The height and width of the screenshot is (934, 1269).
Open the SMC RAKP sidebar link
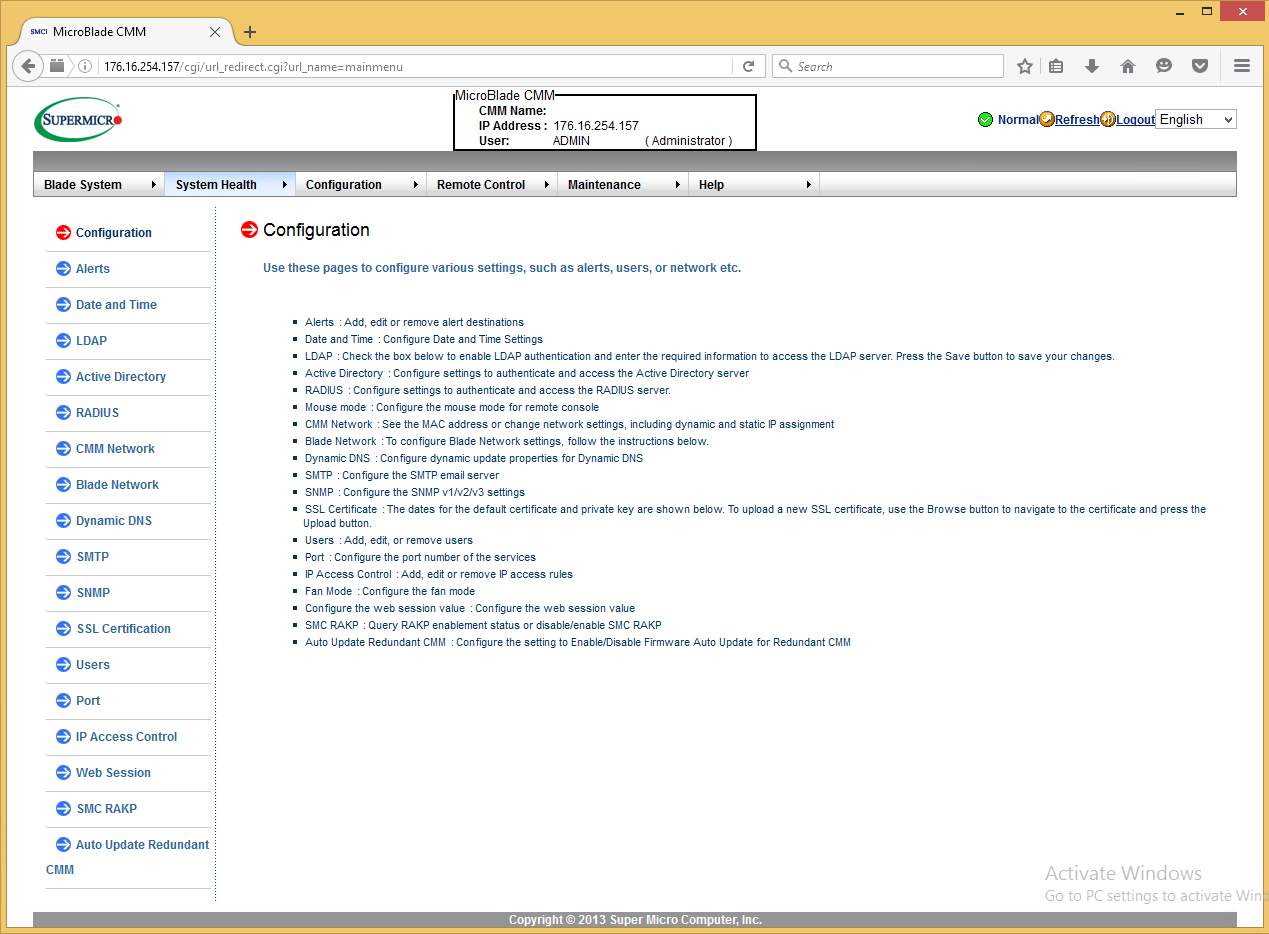coord(107,808)
